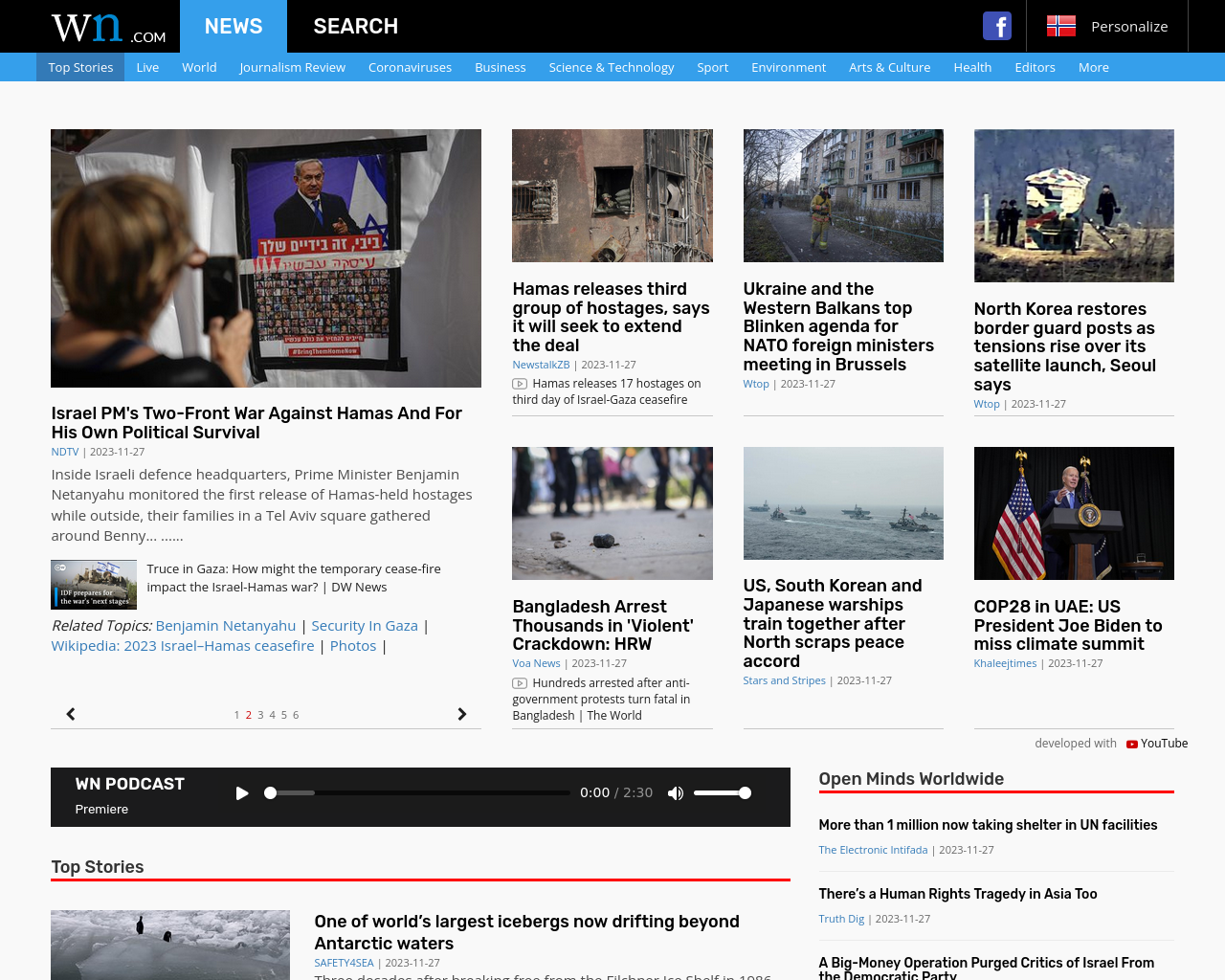Open North Korea restores border guard headline

(1064, 346)
